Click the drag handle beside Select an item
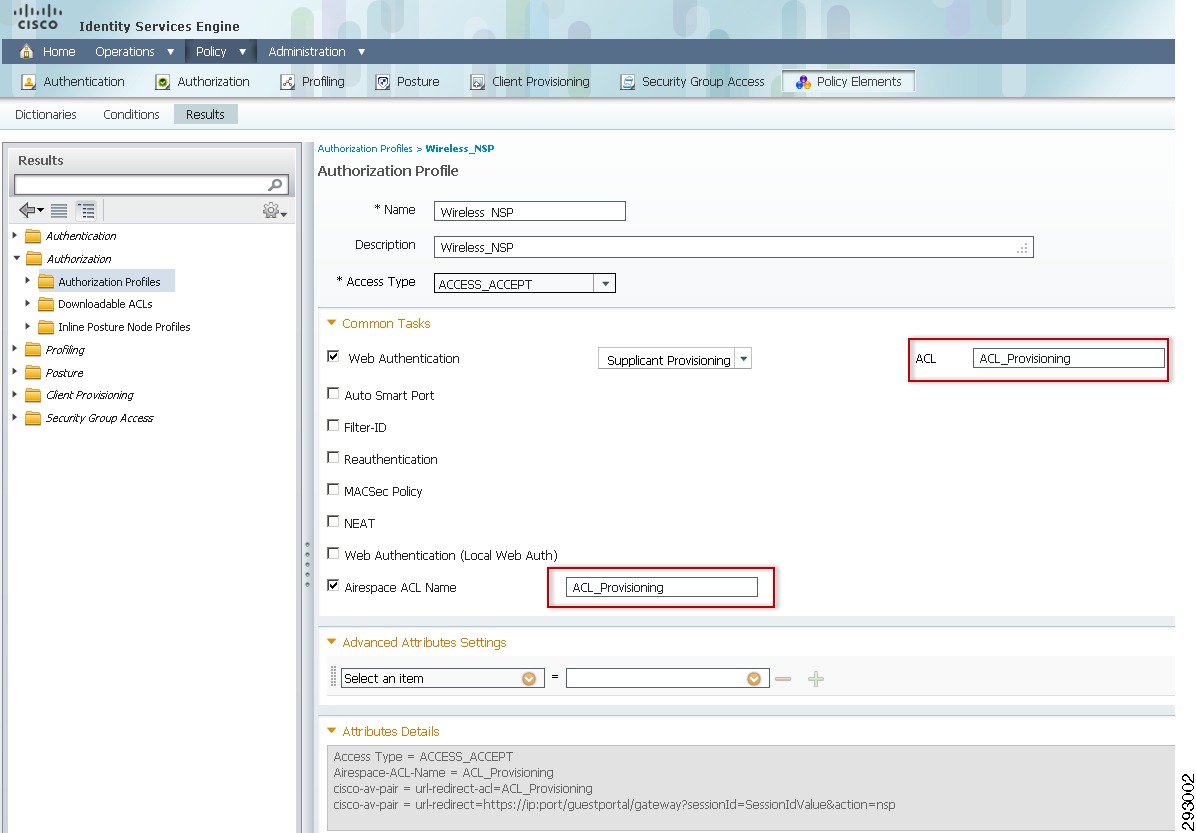This screenshot has height=833, width=1196. point(333,677)
